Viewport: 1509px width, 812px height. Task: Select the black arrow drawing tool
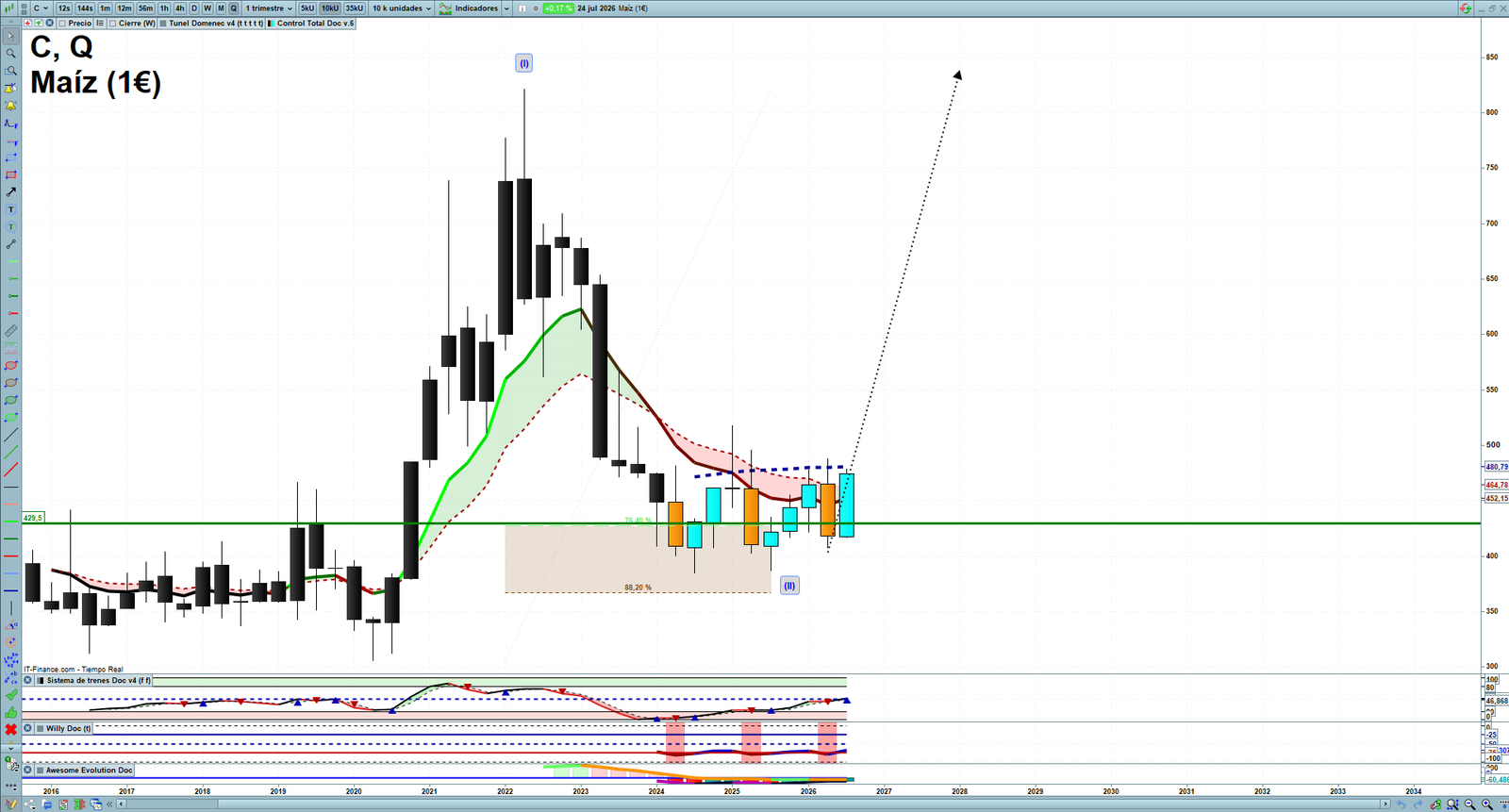tap(10, 191)
